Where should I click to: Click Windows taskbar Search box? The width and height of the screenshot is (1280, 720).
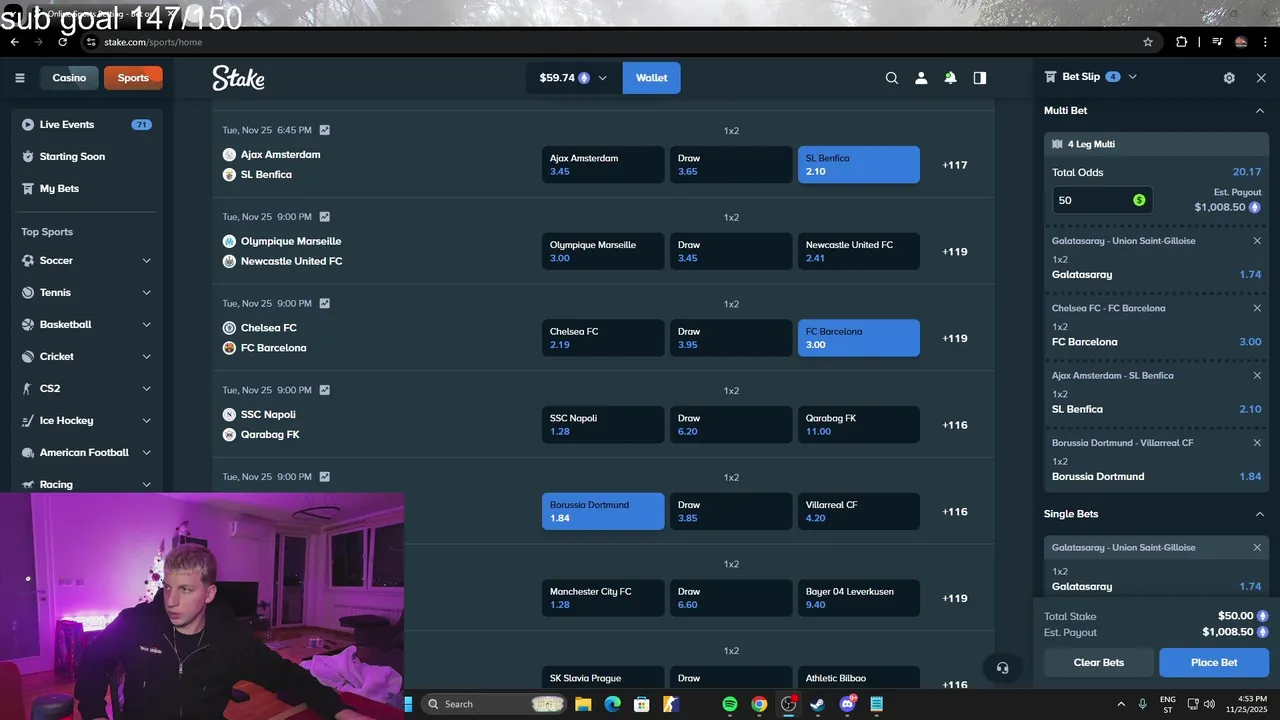[494, 704]
